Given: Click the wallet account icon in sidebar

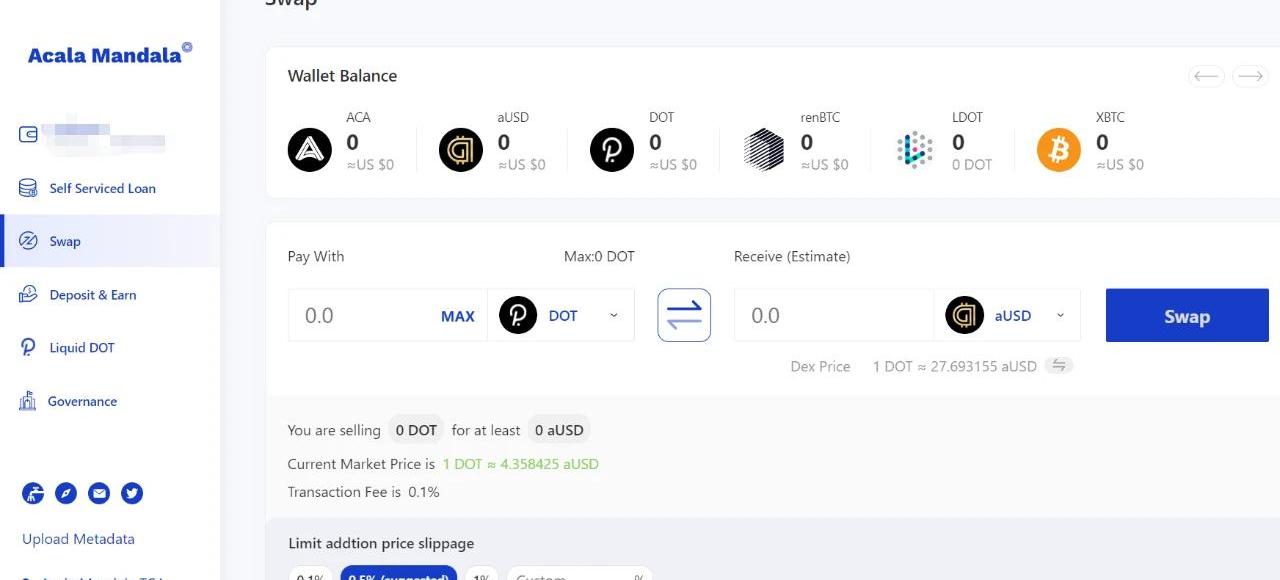Looking at the screenshot, I should coord(29,134).
